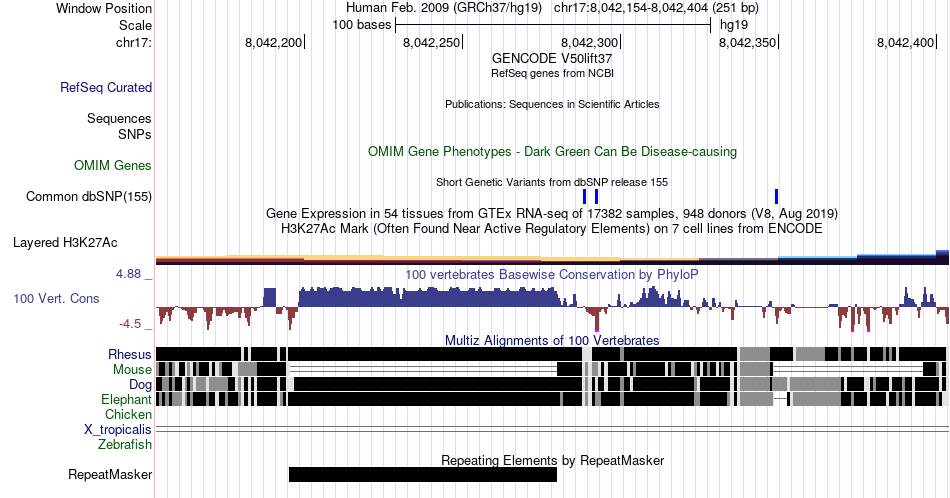Click the 8,042,350 ruler position label
950x498 pixels.
click(x=748, y=42)
